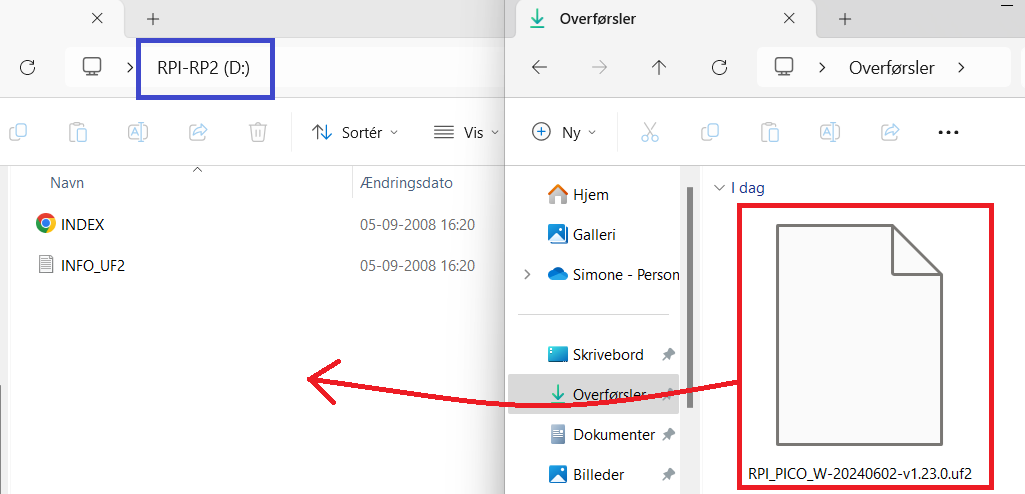Click the This PC monitor icon in RPI-RP2 window

click(90, 67)
